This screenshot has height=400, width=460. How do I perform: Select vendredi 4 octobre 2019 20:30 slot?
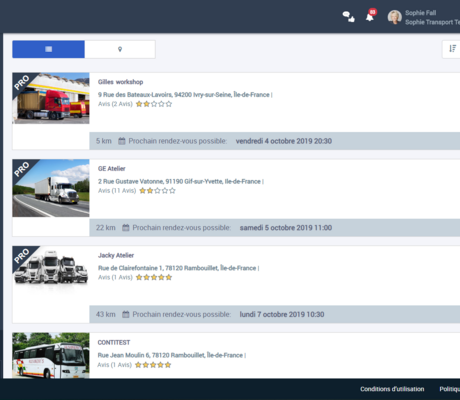click(284, 141)
